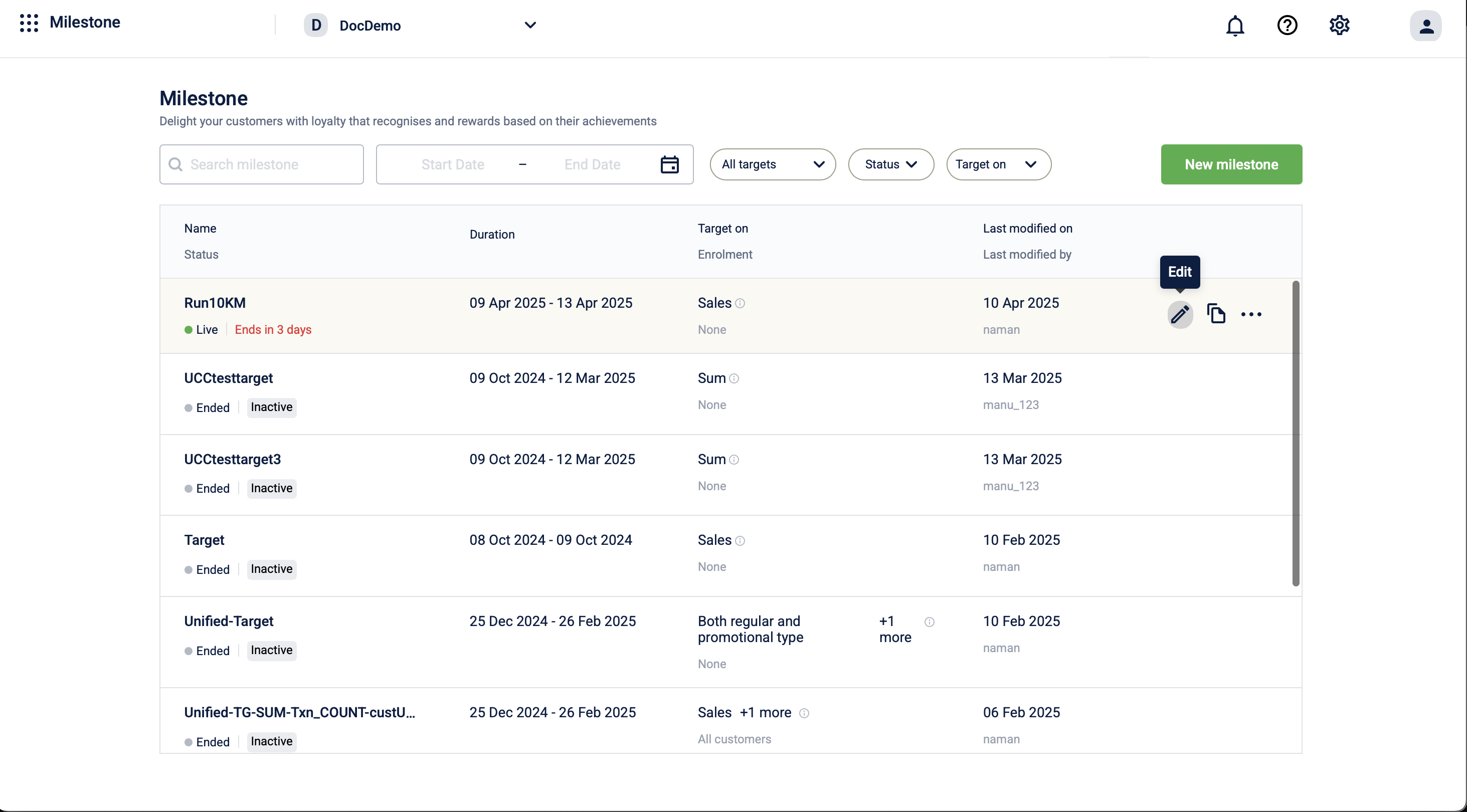This screenshot has height=812, width=1467.
Task: Expand the All targets dropdown
Action: (x=772, y=164)
